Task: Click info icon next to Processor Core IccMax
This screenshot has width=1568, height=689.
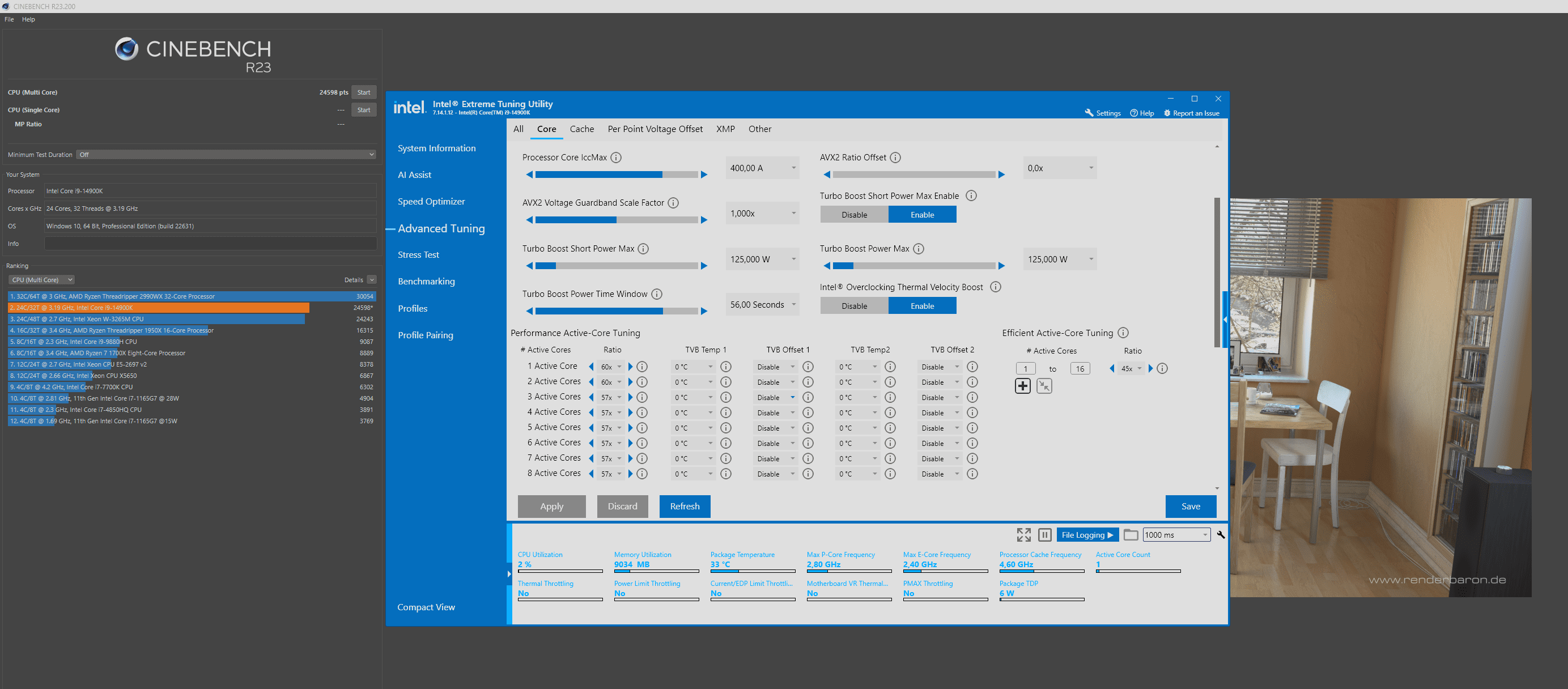Action: 616,158
